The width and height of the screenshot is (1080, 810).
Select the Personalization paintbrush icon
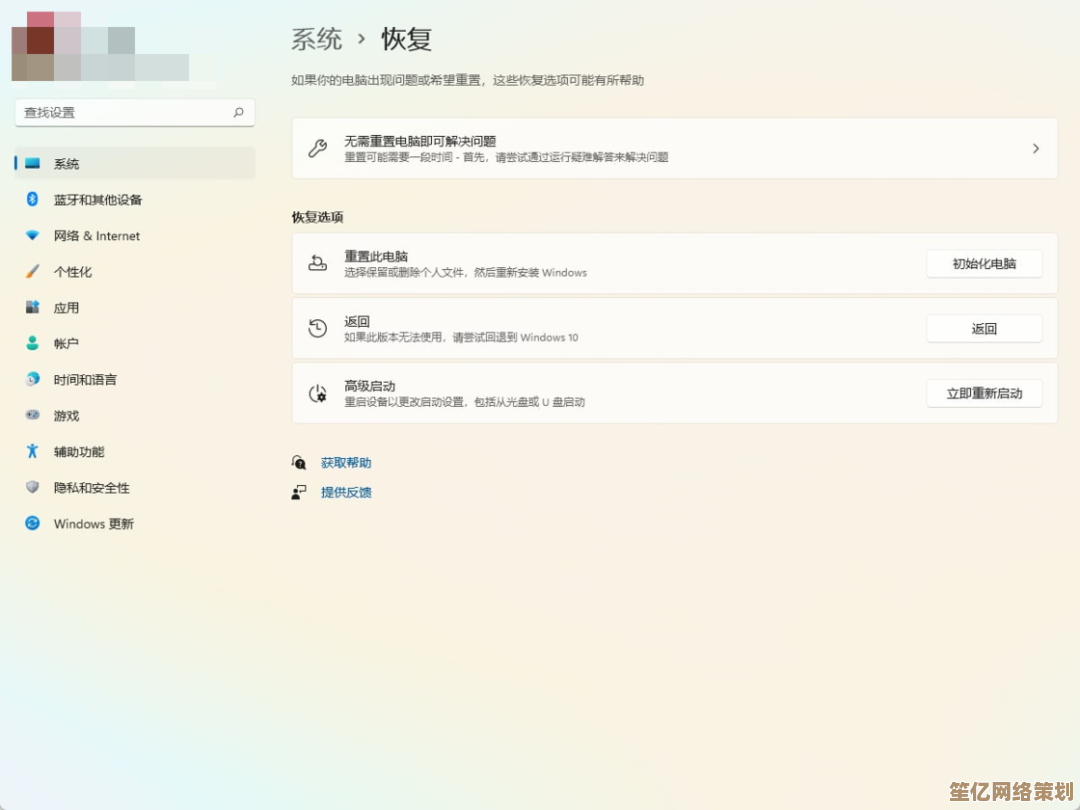[32, 271]
